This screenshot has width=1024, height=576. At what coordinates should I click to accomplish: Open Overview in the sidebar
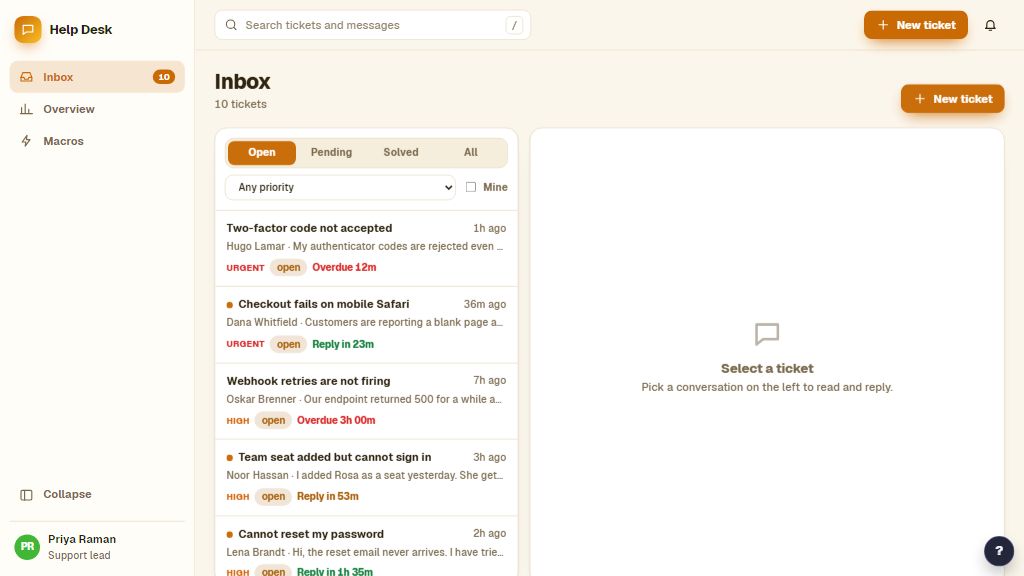pos(97,109)
